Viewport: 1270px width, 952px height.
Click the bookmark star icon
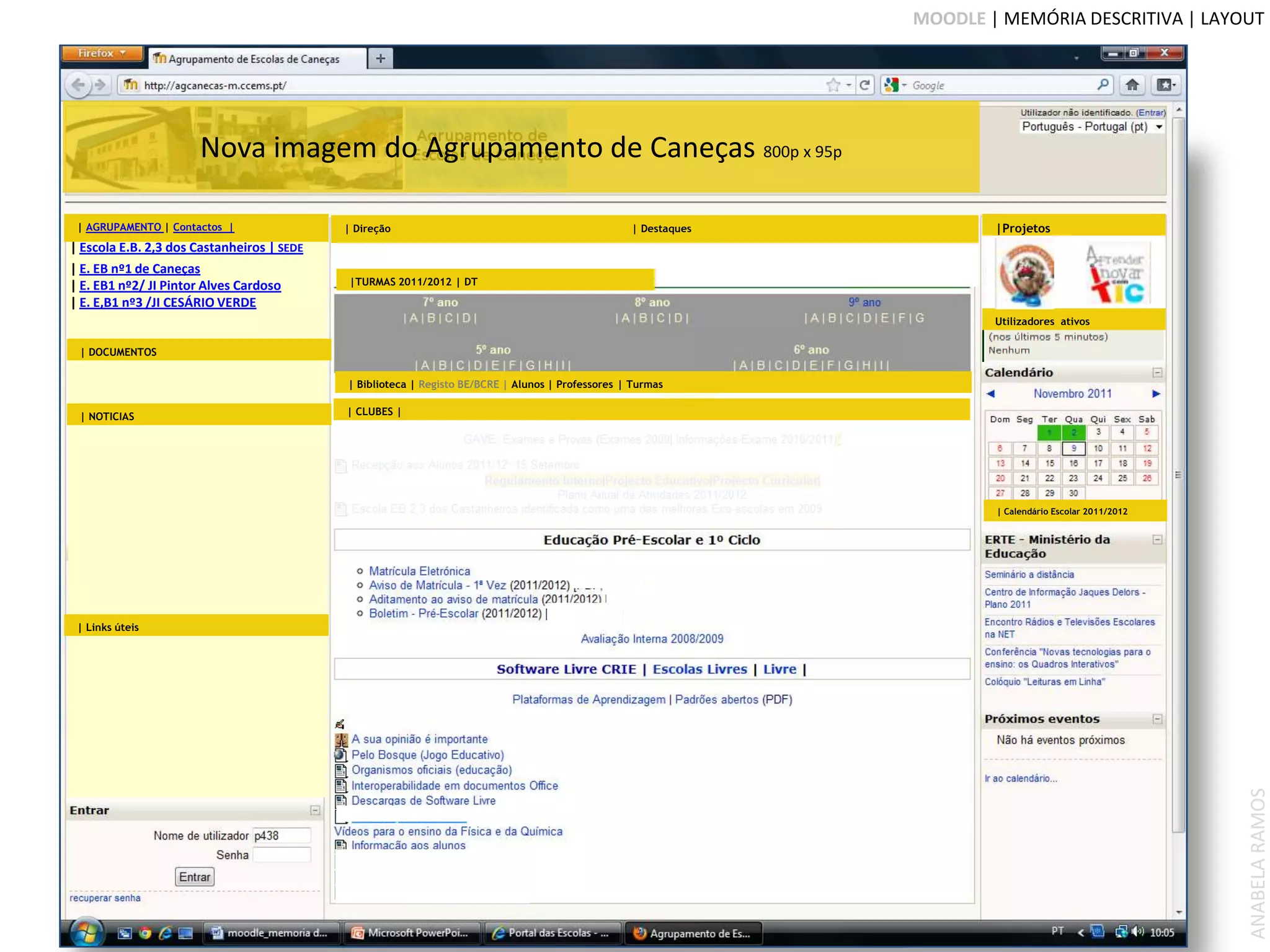pos(833,85)
